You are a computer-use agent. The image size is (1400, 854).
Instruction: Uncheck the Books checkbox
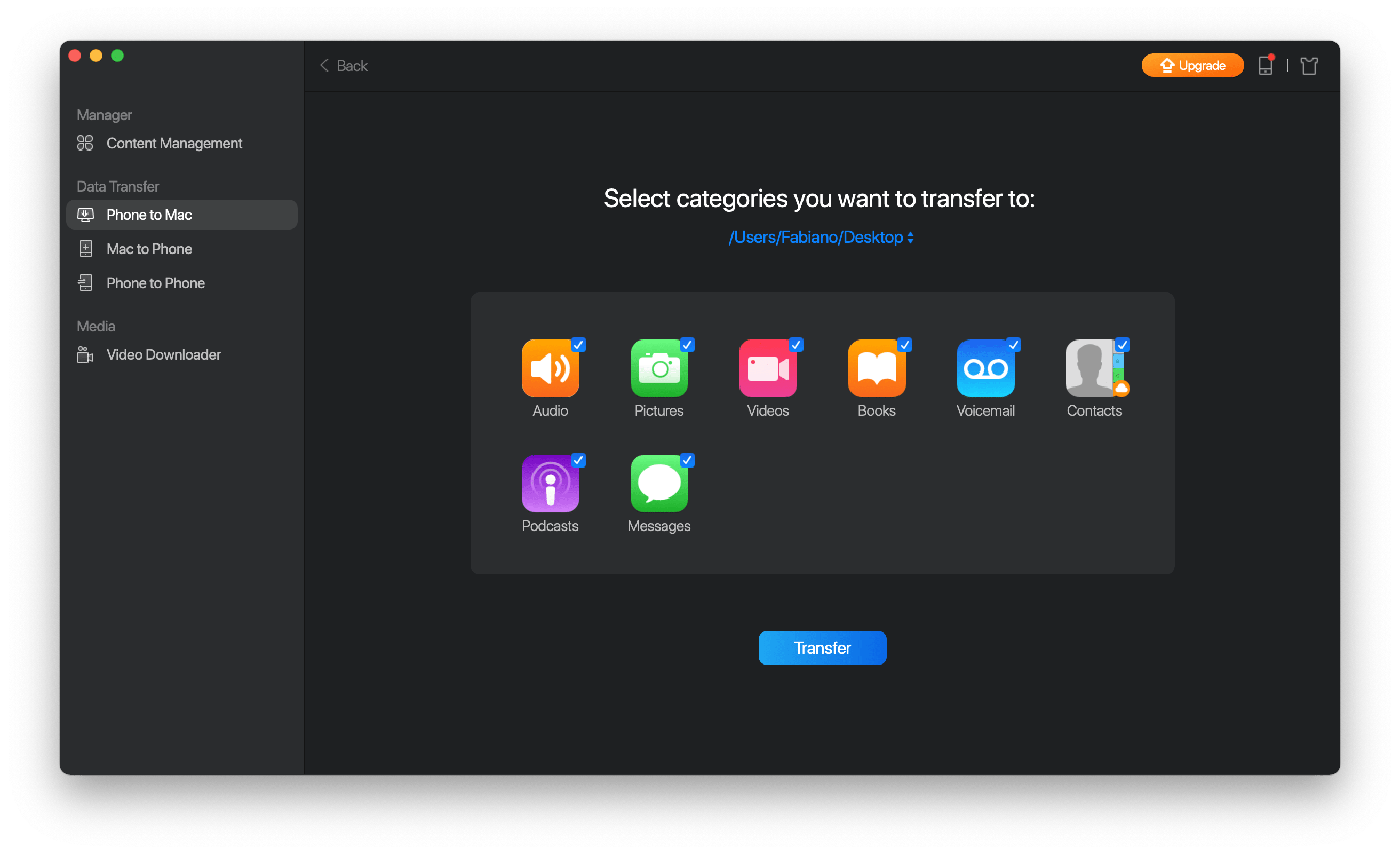click(904, 345)
